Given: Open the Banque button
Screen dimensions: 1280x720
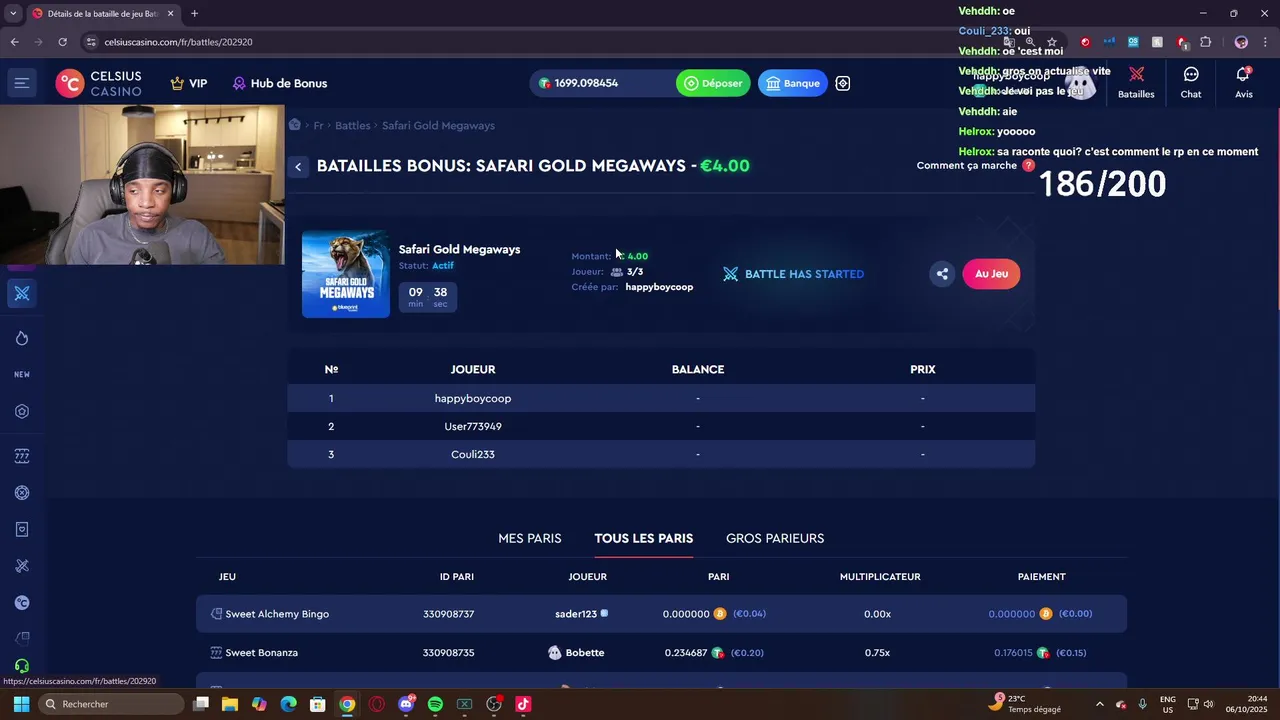Looking at the screenshot, I should point(793,83).
